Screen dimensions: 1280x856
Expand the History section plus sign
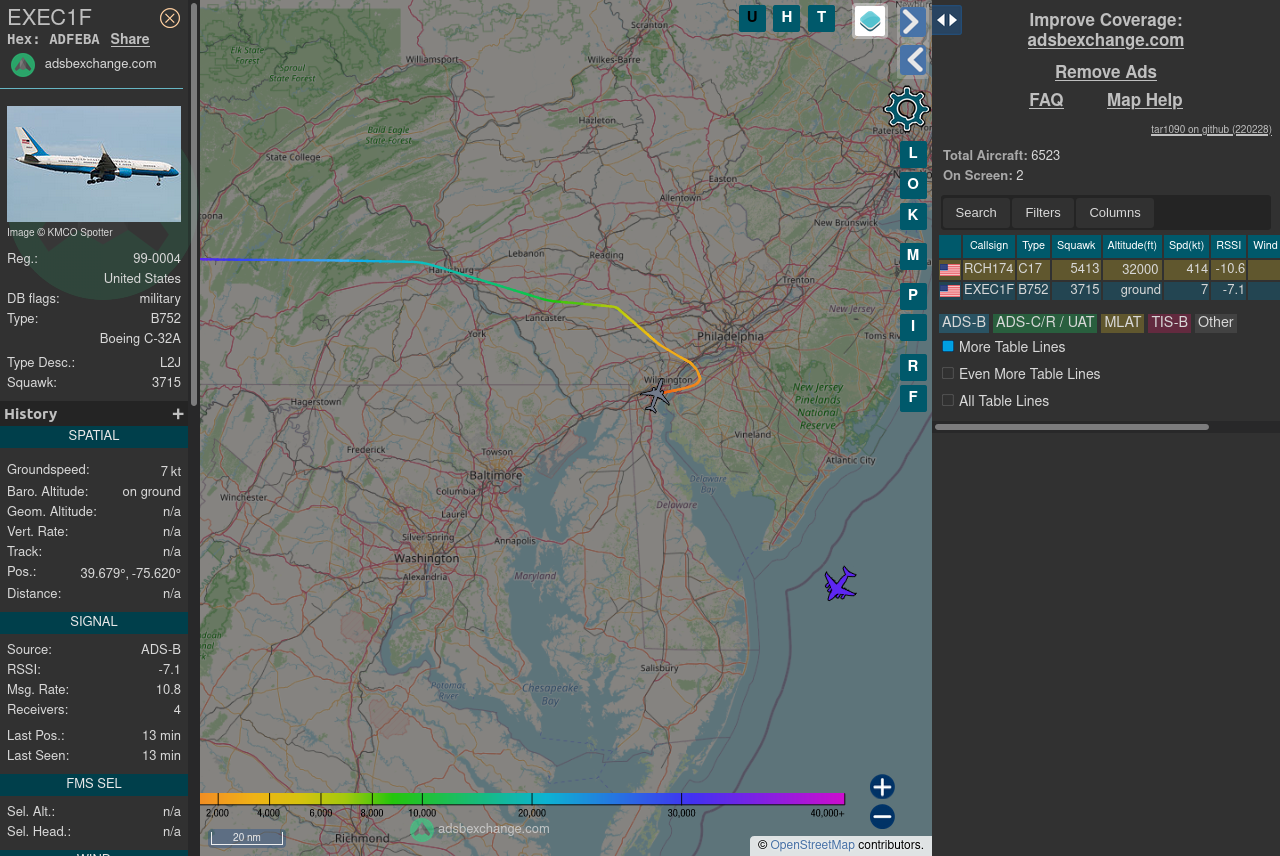(x=178, y=414)
